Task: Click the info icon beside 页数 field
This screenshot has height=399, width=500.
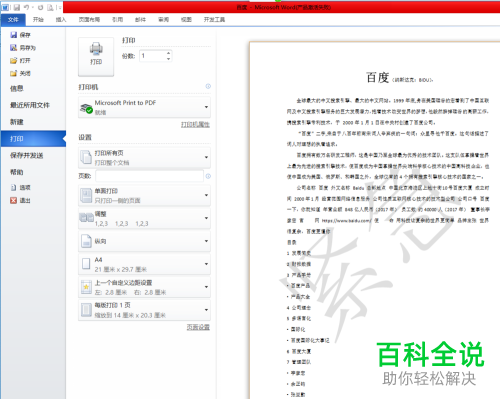Action: point(208,176)
